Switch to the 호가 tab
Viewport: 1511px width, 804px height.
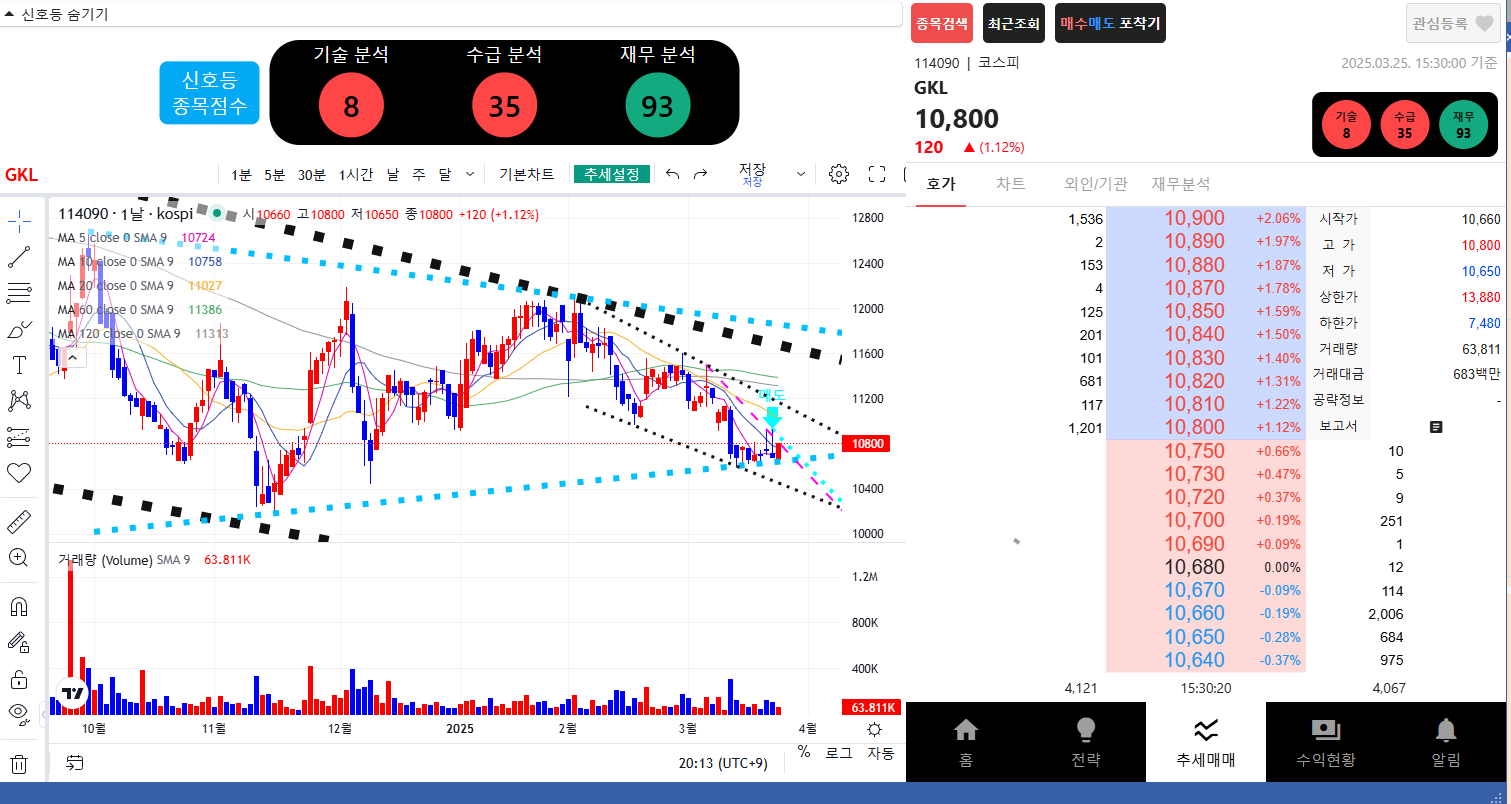tap(941, 184)
